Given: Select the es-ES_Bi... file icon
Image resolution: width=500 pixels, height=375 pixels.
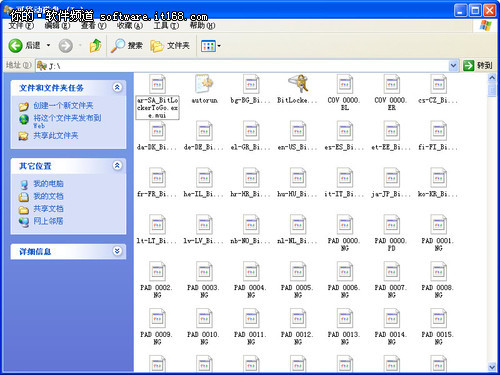Looking at the screenshot, I should click(x=345, y=131).
